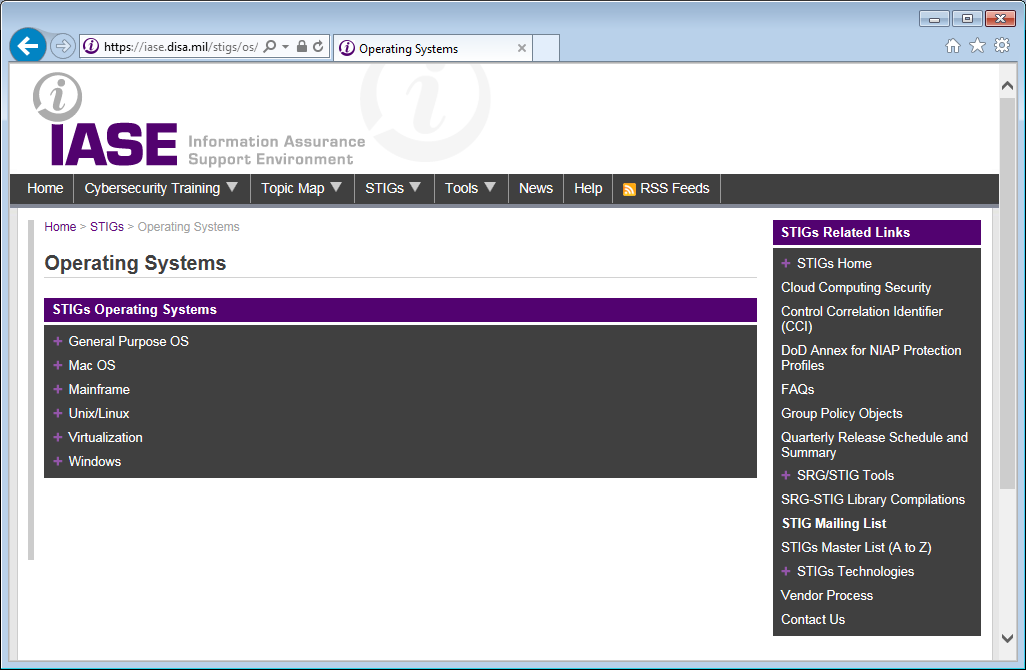
Task: Click the refresh page icon
Action: pos(318,46)
